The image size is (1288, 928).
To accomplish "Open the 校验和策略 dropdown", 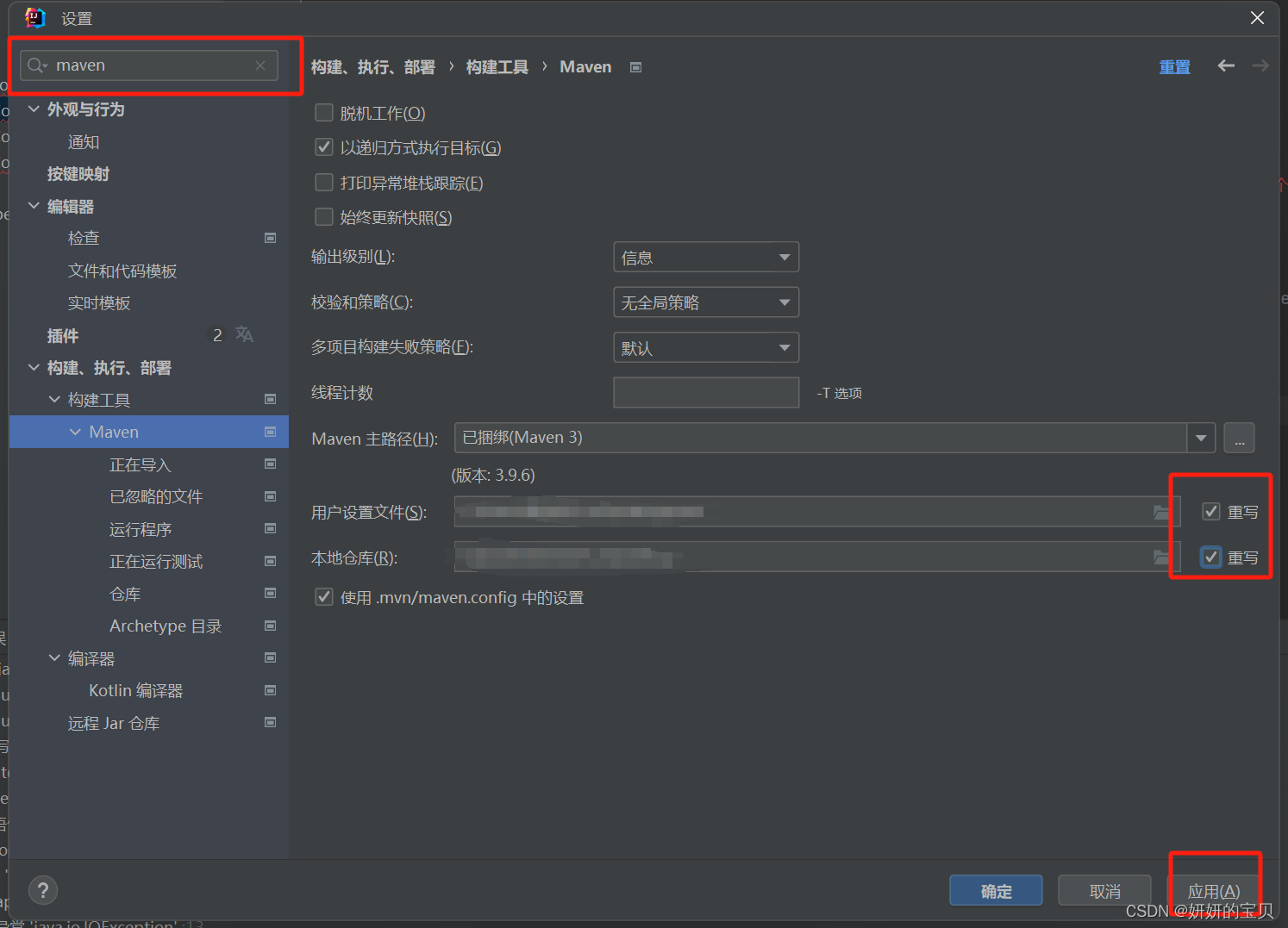I will 705,302.
